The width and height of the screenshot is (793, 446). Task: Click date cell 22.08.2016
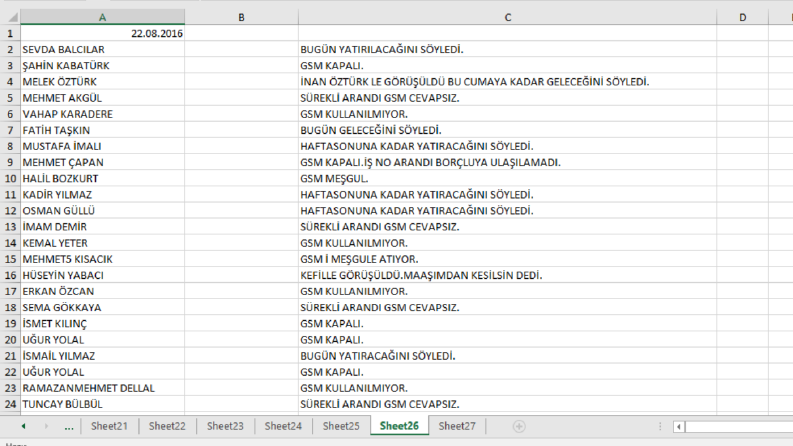tap(103, 33)
